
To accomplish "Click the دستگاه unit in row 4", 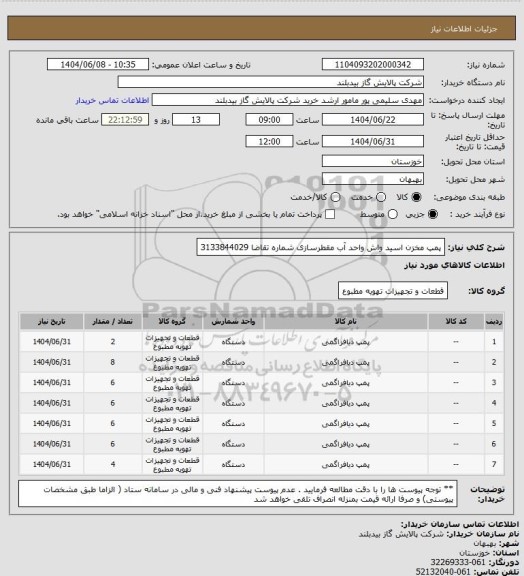I will coord(233,403).
